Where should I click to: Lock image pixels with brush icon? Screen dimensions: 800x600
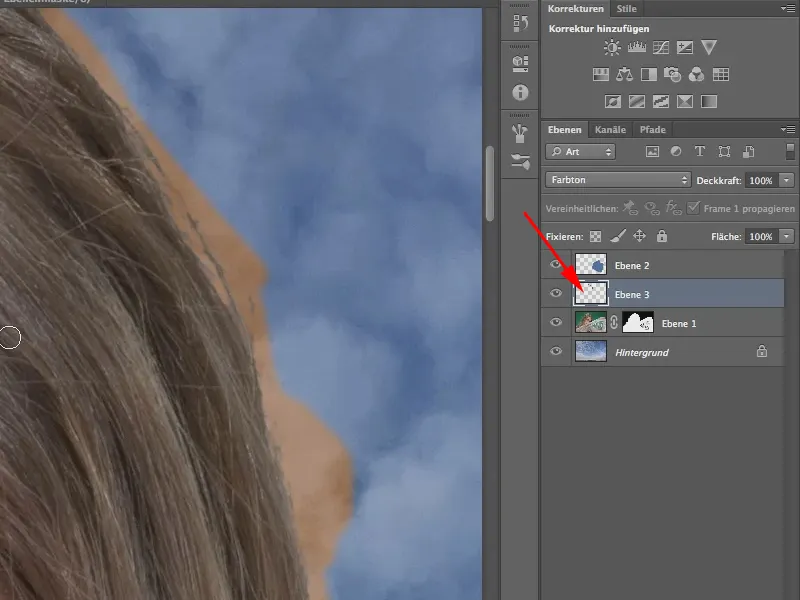[x=618, y=236]
